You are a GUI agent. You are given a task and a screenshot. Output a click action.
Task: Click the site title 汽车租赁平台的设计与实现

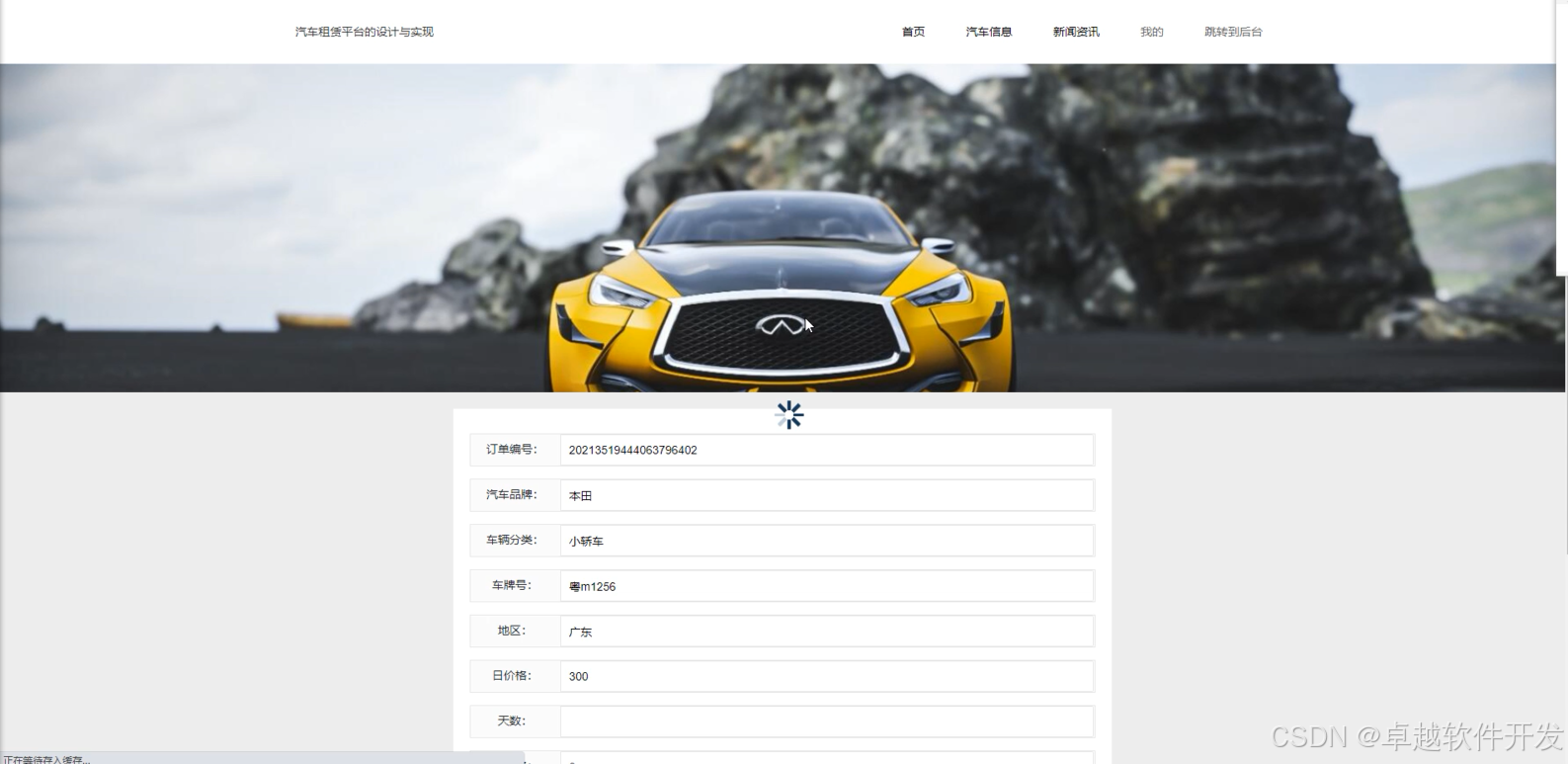(365, 32)
